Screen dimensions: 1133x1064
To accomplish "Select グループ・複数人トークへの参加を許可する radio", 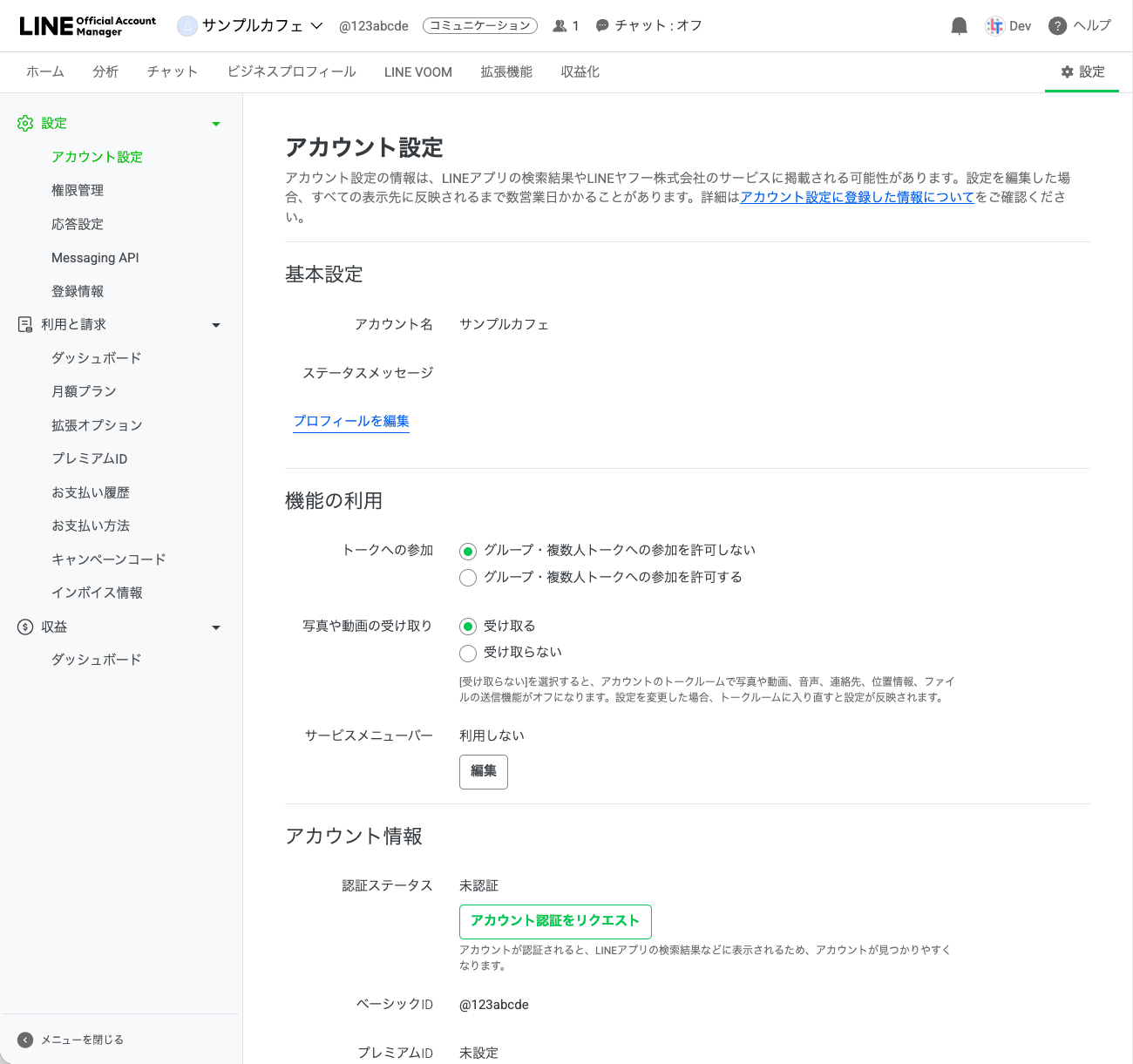I will coord(468,578).
